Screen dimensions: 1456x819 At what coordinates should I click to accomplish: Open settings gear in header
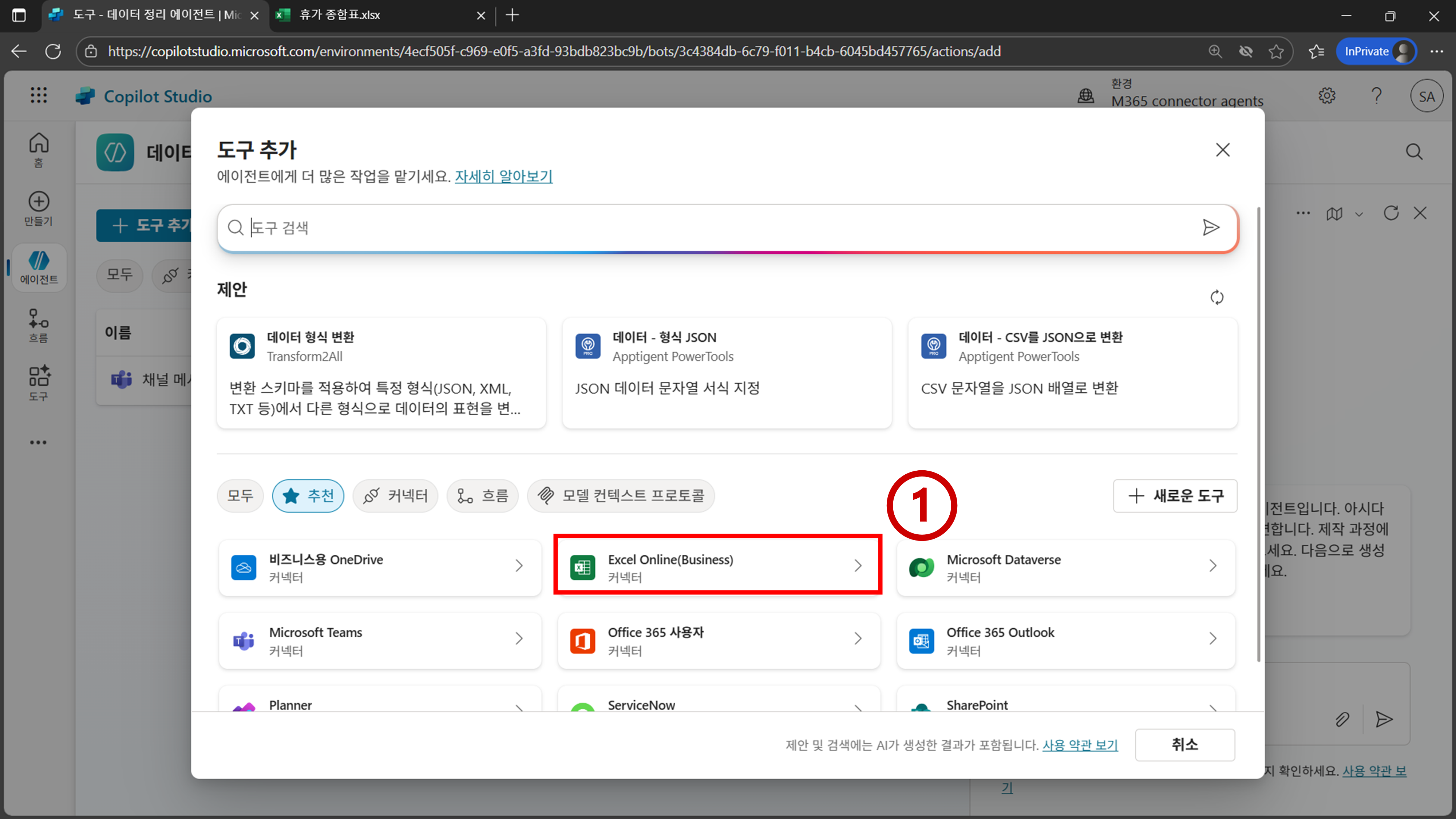point(1326,95)
